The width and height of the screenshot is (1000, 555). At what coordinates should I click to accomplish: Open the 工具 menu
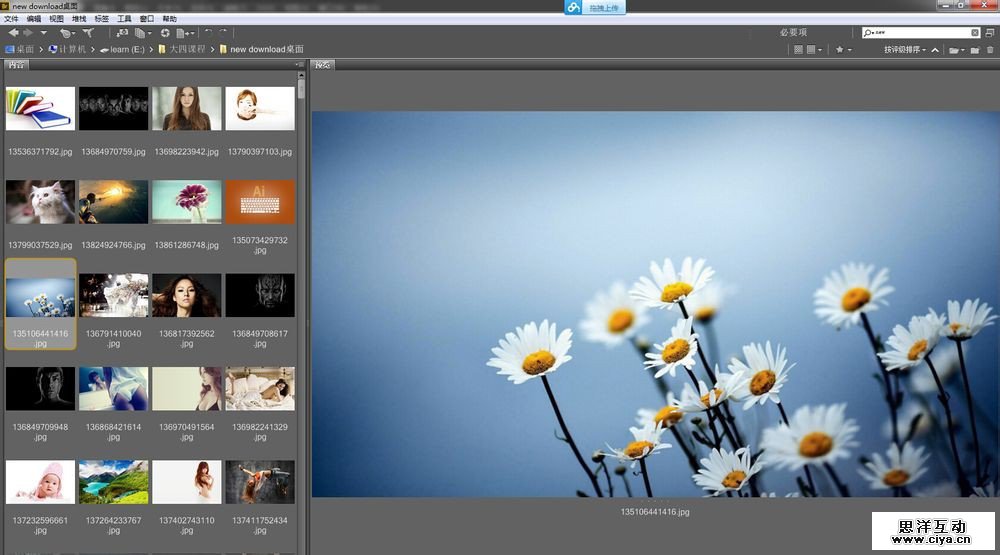point(124,19)
